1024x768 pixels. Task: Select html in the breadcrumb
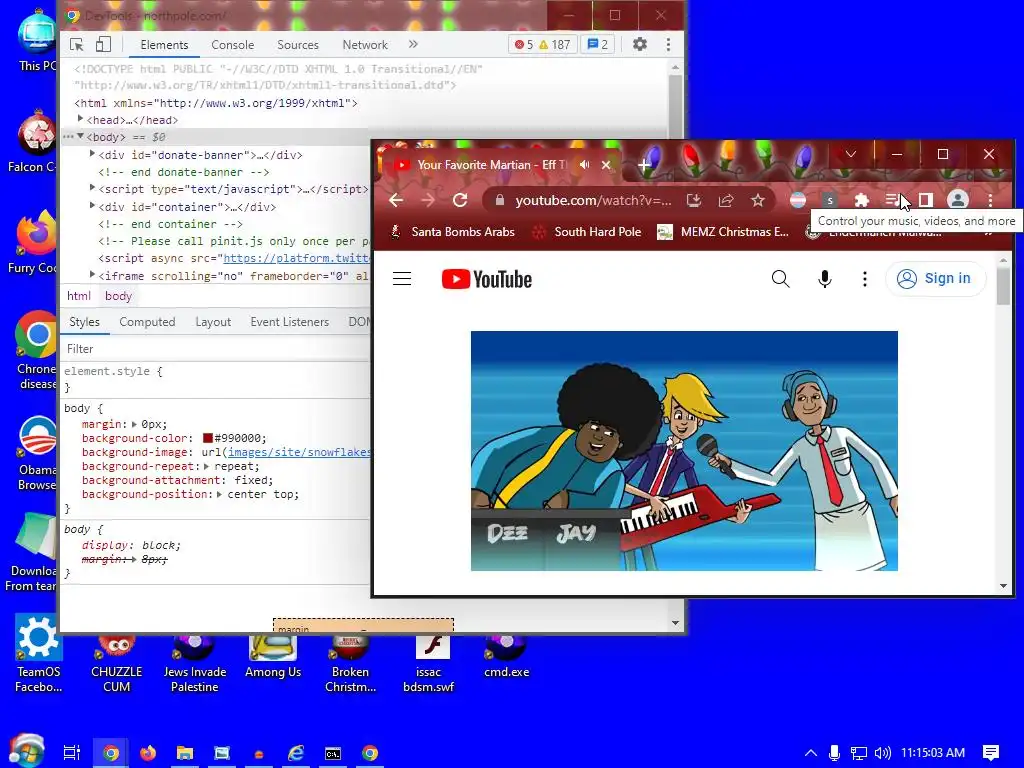click(x=79, y=296)
